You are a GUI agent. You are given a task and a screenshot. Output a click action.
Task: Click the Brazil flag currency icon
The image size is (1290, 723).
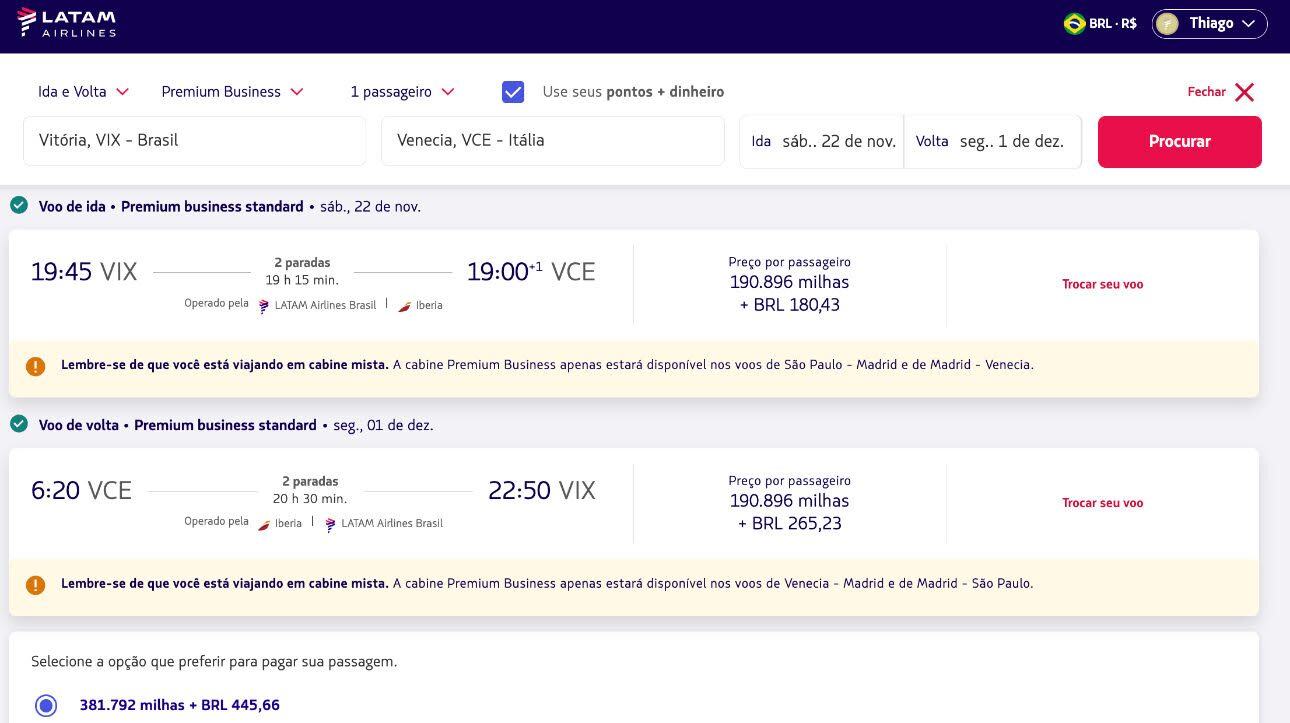click(1075, 23)
